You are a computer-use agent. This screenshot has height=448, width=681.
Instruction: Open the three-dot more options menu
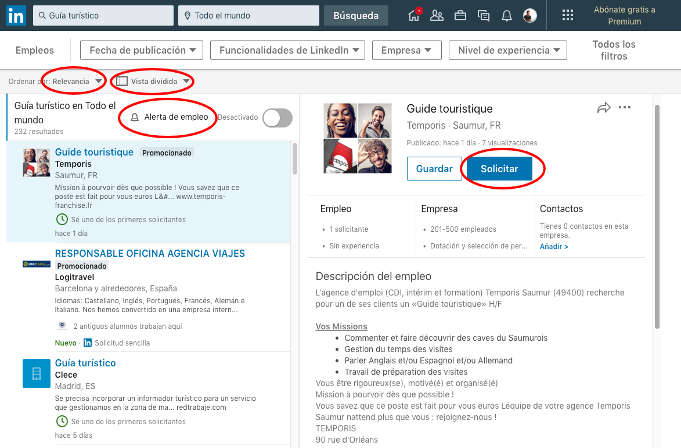pos(625,108)
